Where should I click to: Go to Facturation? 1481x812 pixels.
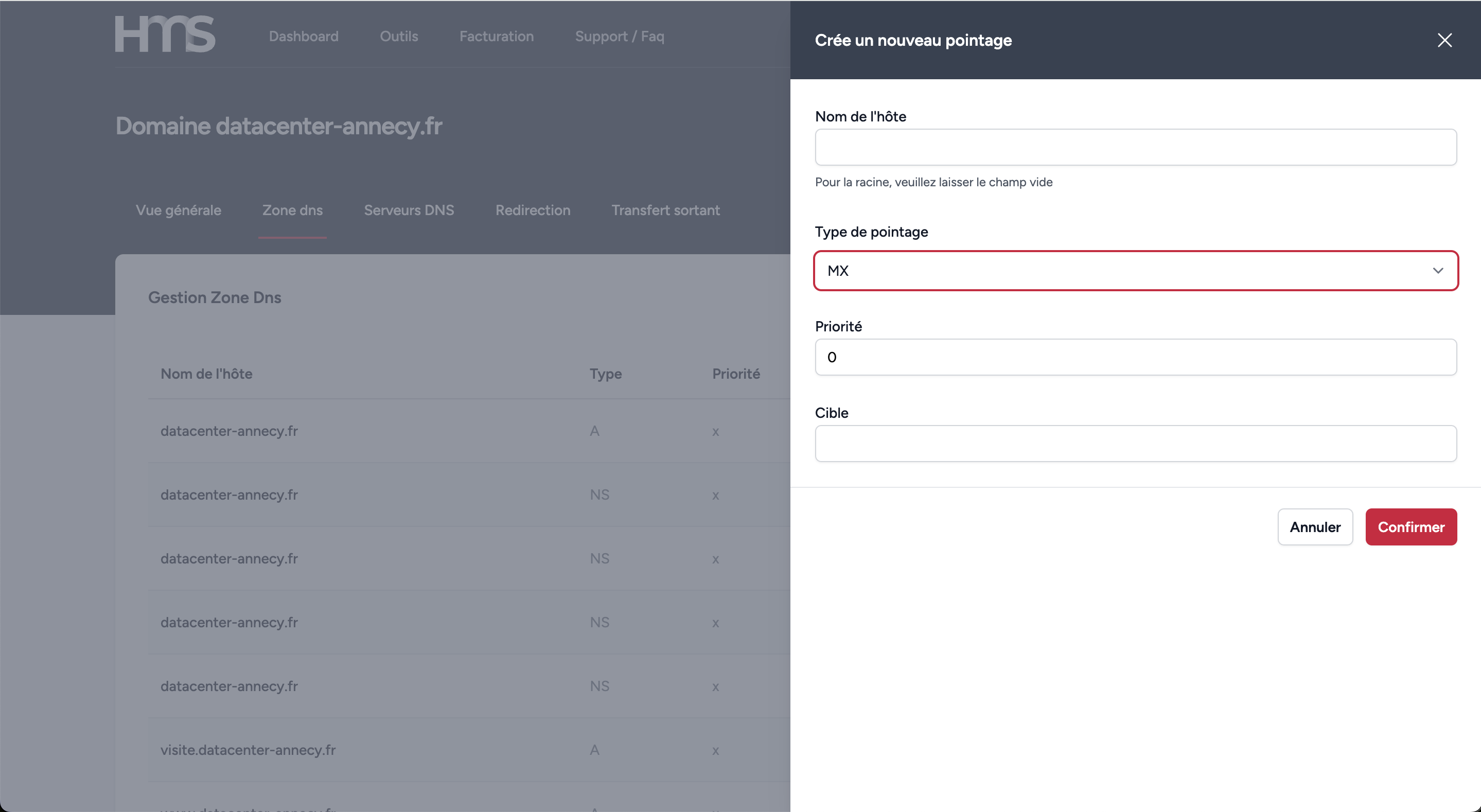pyautogui.click(x=496, y=36)
